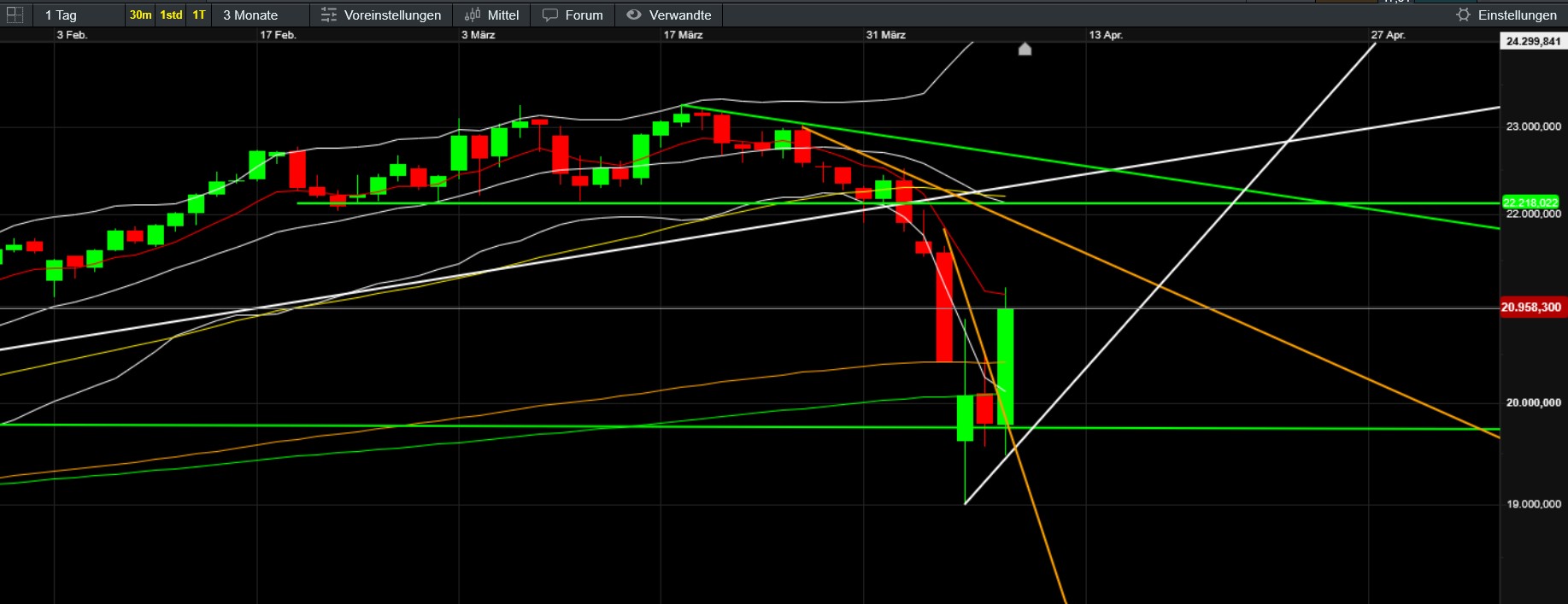Viewport: 1568px width, 604px height.
Task: Click the Verwandte eye icon
Action: (634, 15)
